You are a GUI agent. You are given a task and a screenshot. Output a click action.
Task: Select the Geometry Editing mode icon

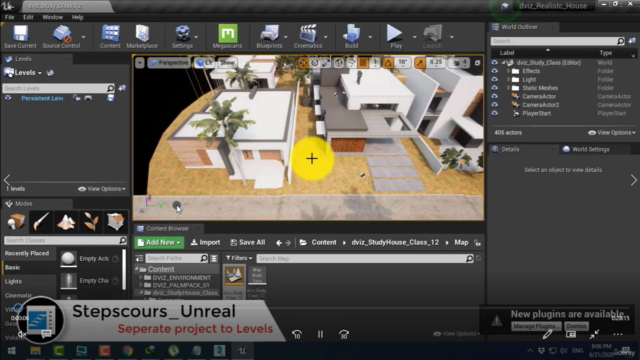116,221
